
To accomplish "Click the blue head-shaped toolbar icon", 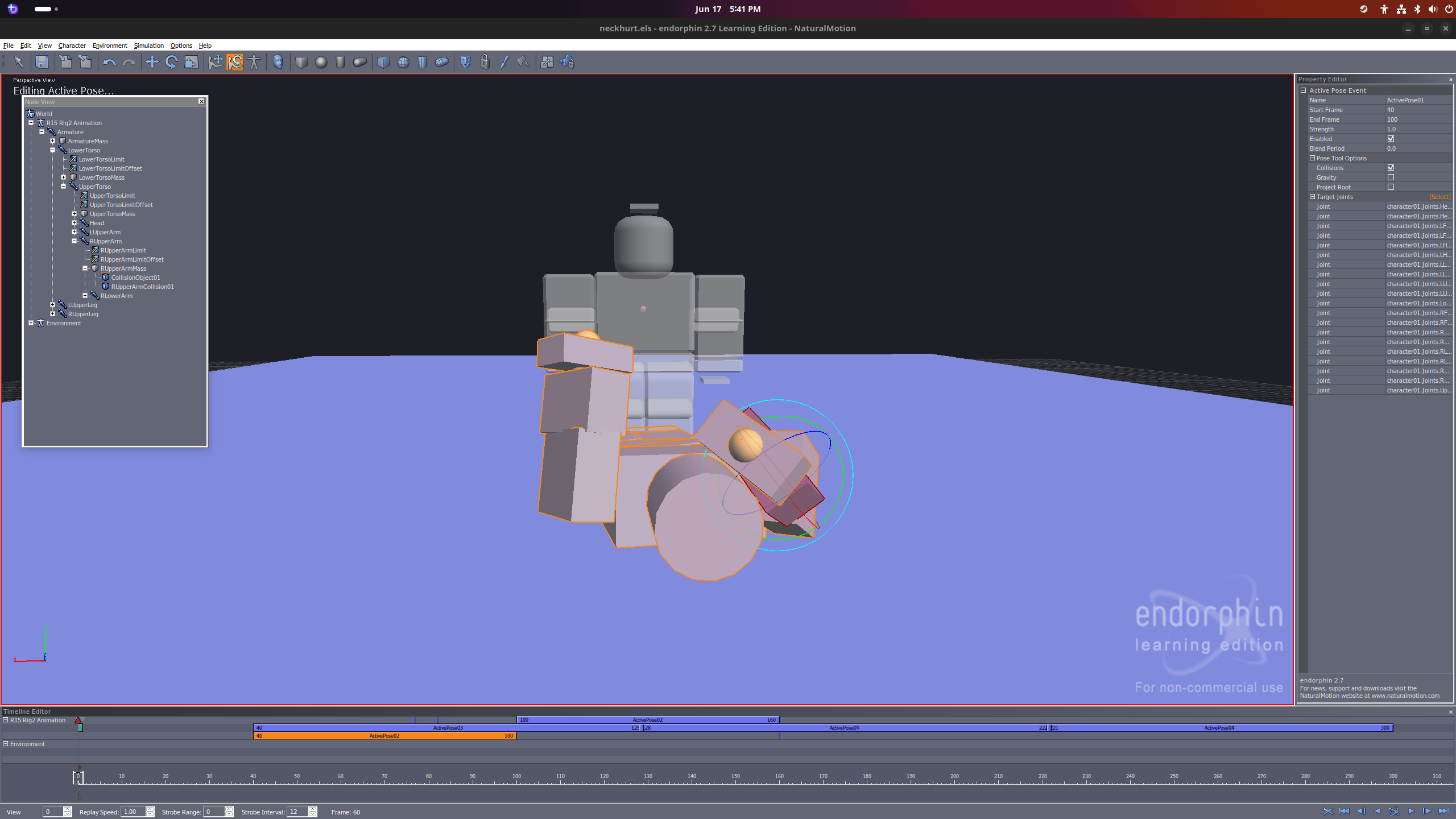I will tap(278, 62).
